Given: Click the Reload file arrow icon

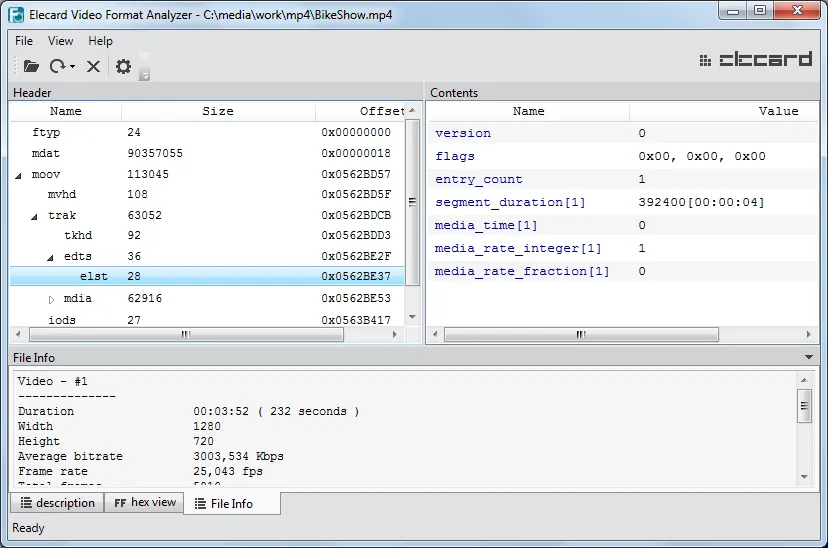Looking at the screenshot, I should coord(58,66).
